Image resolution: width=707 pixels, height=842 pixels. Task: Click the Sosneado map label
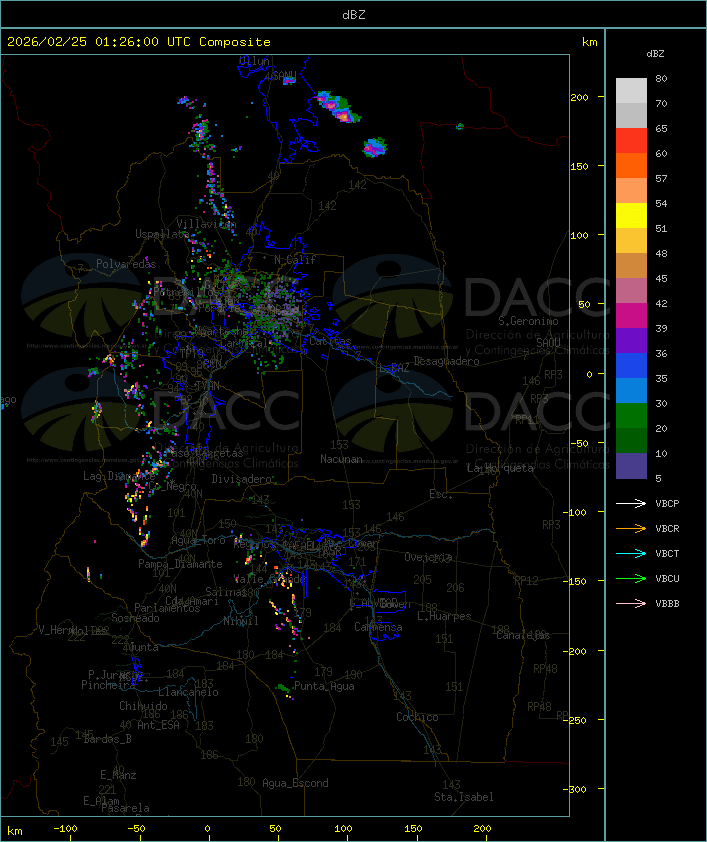tap(135, 618)
